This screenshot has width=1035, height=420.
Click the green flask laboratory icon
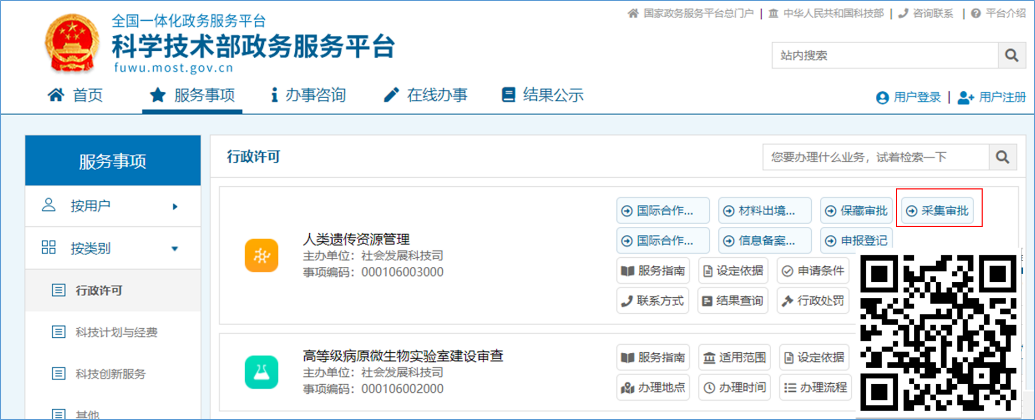tap(261, 372)
